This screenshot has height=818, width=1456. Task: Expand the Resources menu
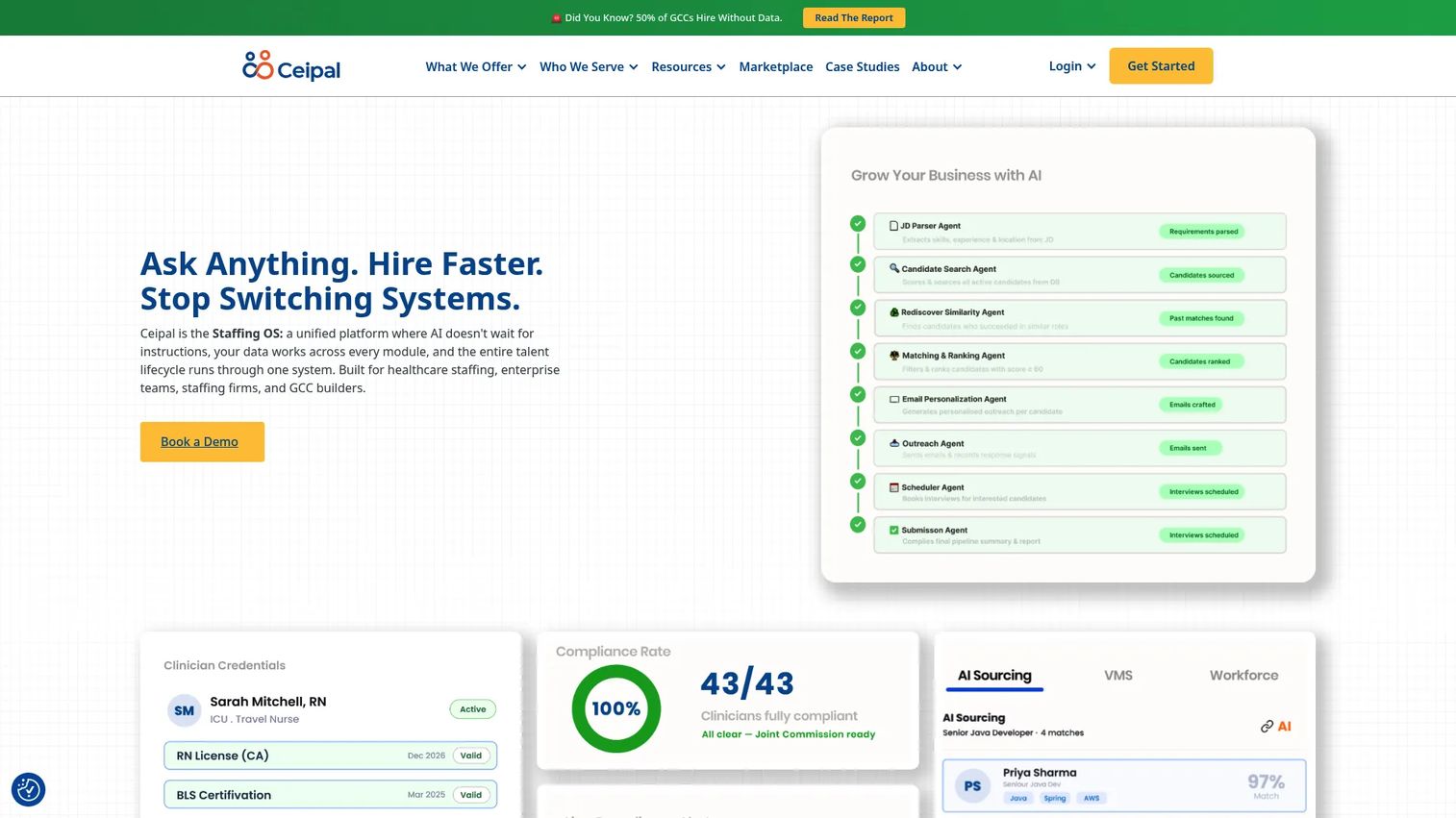pos(689,66)
